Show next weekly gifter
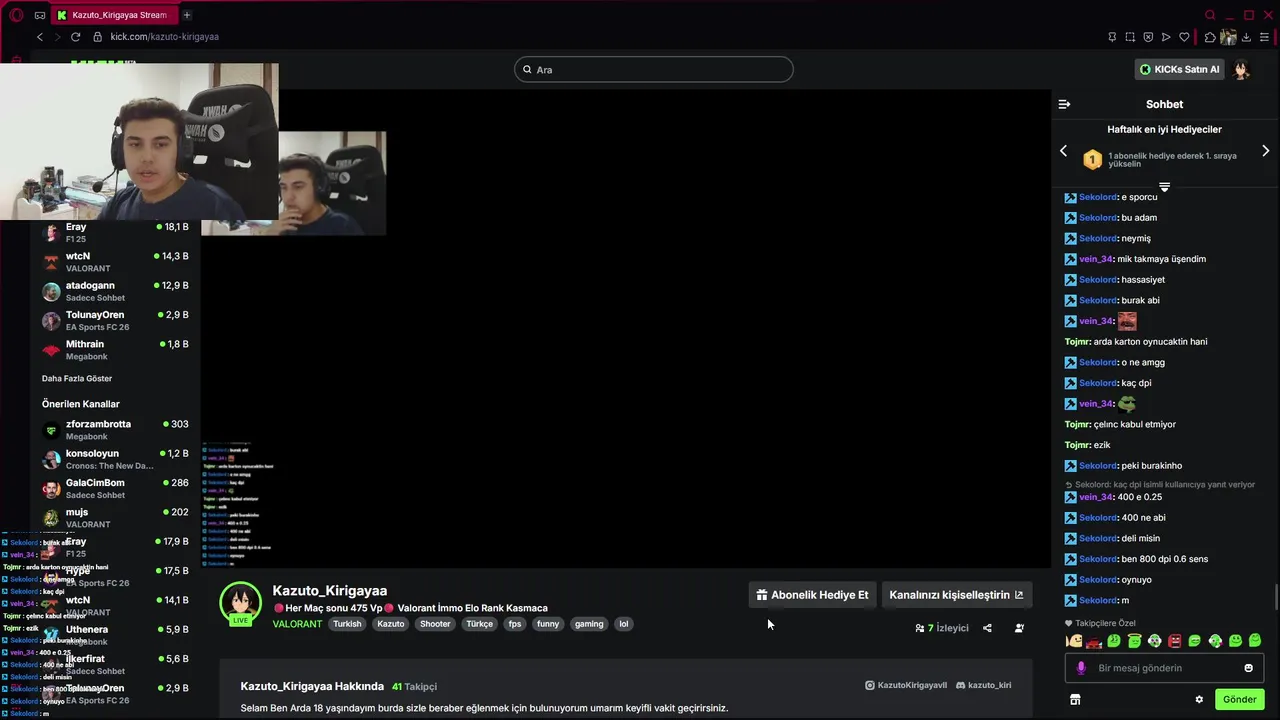Image resolution: width=1280 pixels, height=720 pixels. click(1265, 151)
